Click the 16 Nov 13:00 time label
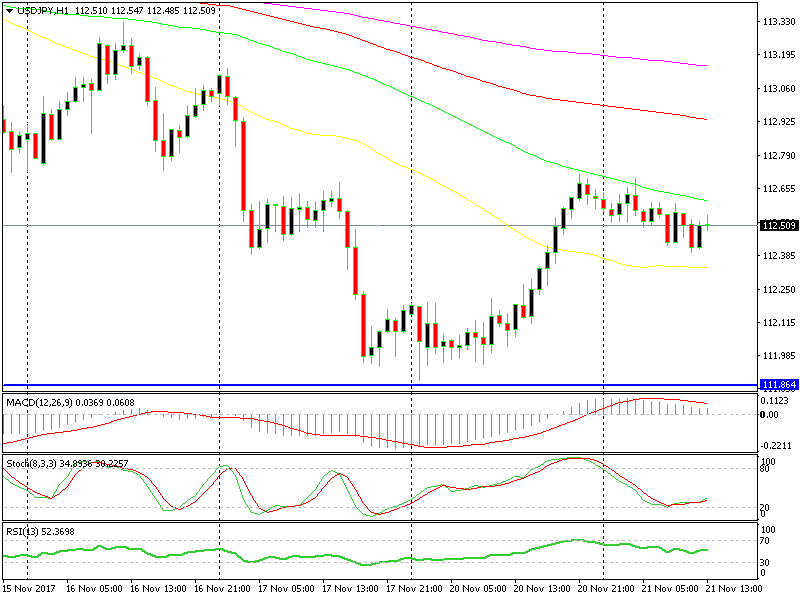Screen dimensions: 800x600 (158, 588)
